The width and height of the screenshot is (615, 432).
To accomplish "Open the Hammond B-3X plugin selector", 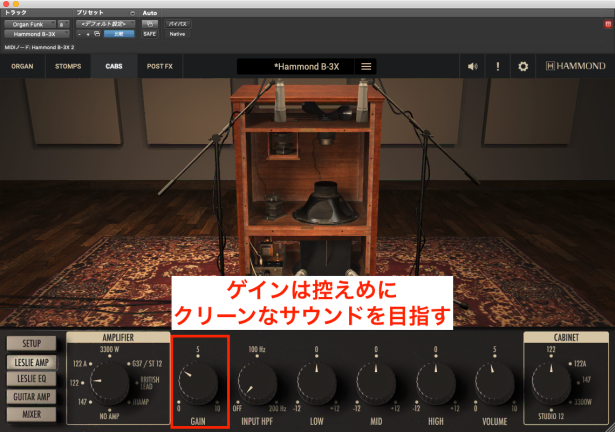I will pyautogui.click(x=34, y=33).
